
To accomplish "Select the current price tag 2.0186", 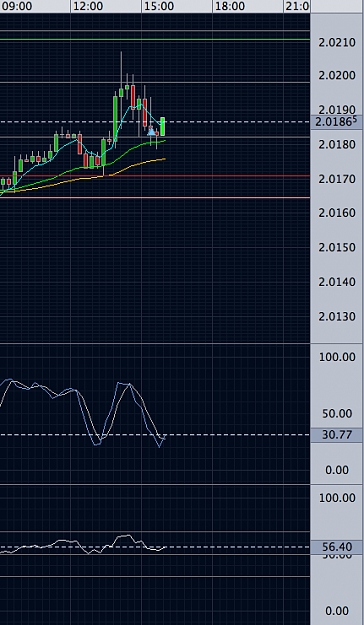I will (x=336, y=122).
